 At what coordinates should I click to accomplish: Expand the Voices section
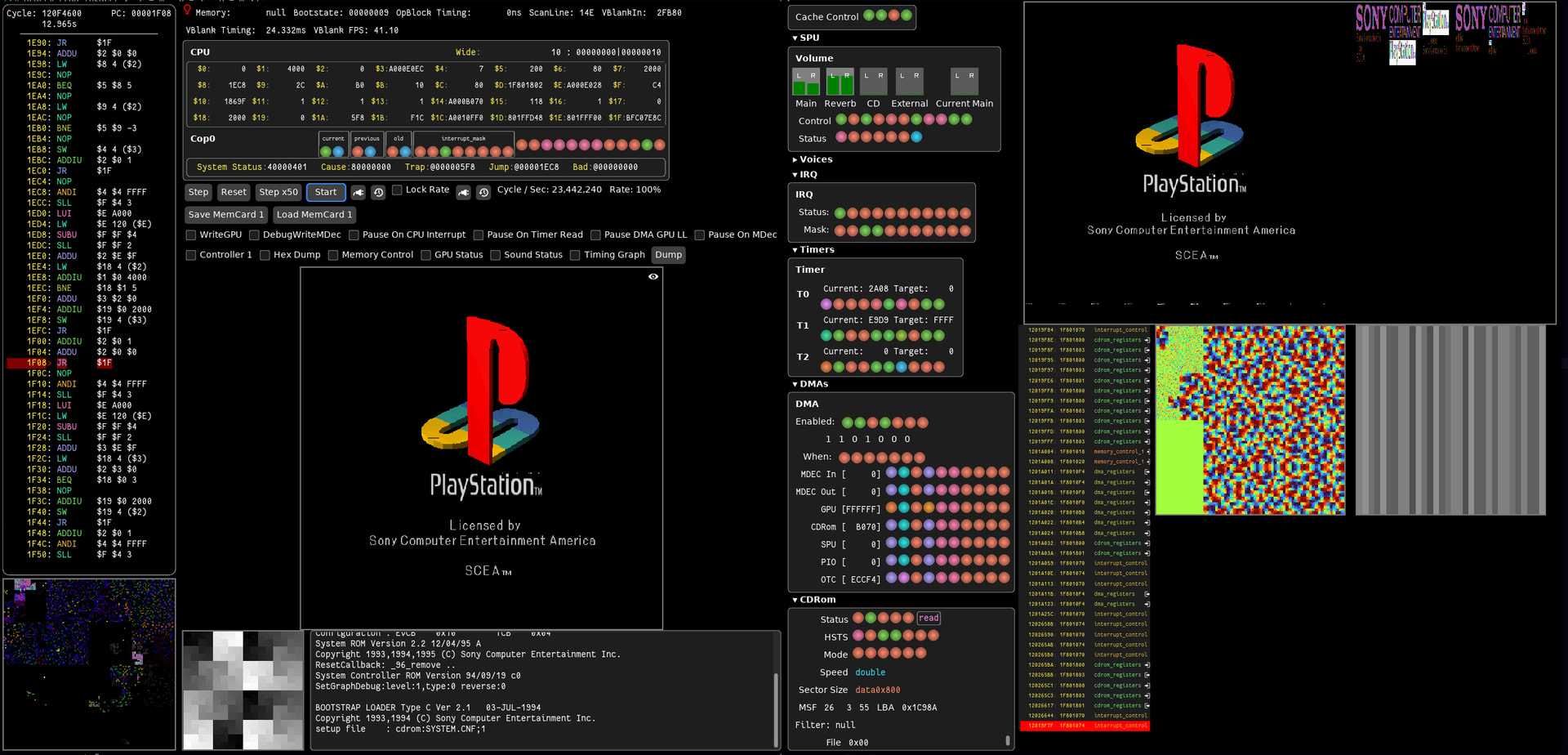813,159
